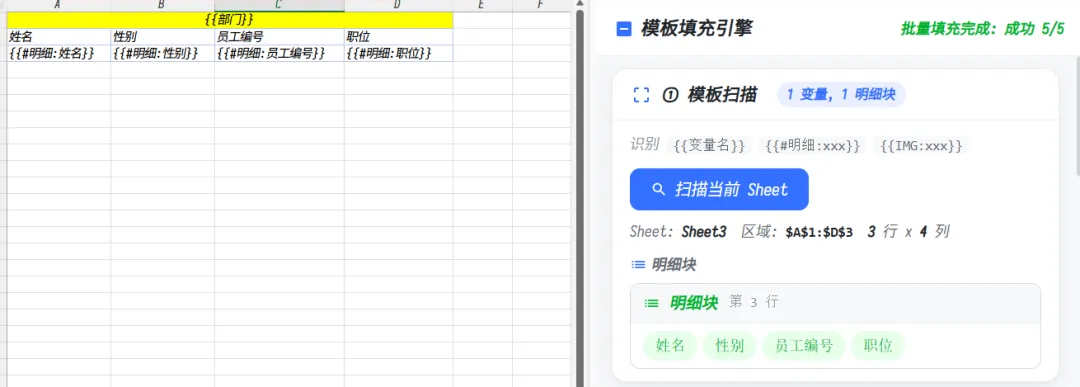Select the yellow {{部门}} merged cell
This screenshot has height=387, width=1080.
pos(229,20)
